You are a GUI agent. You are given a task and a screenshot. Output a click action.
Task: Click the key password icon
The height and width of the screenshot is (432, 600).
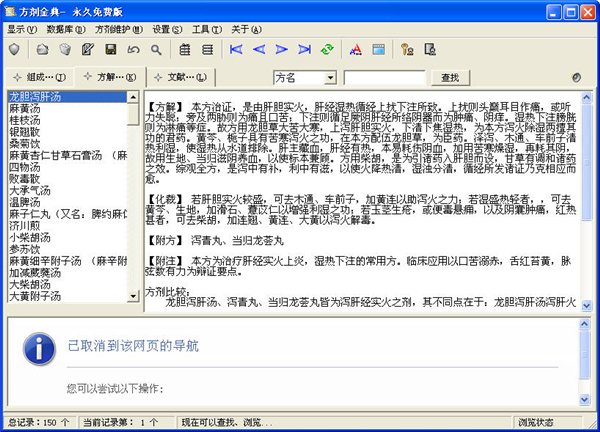407,49
